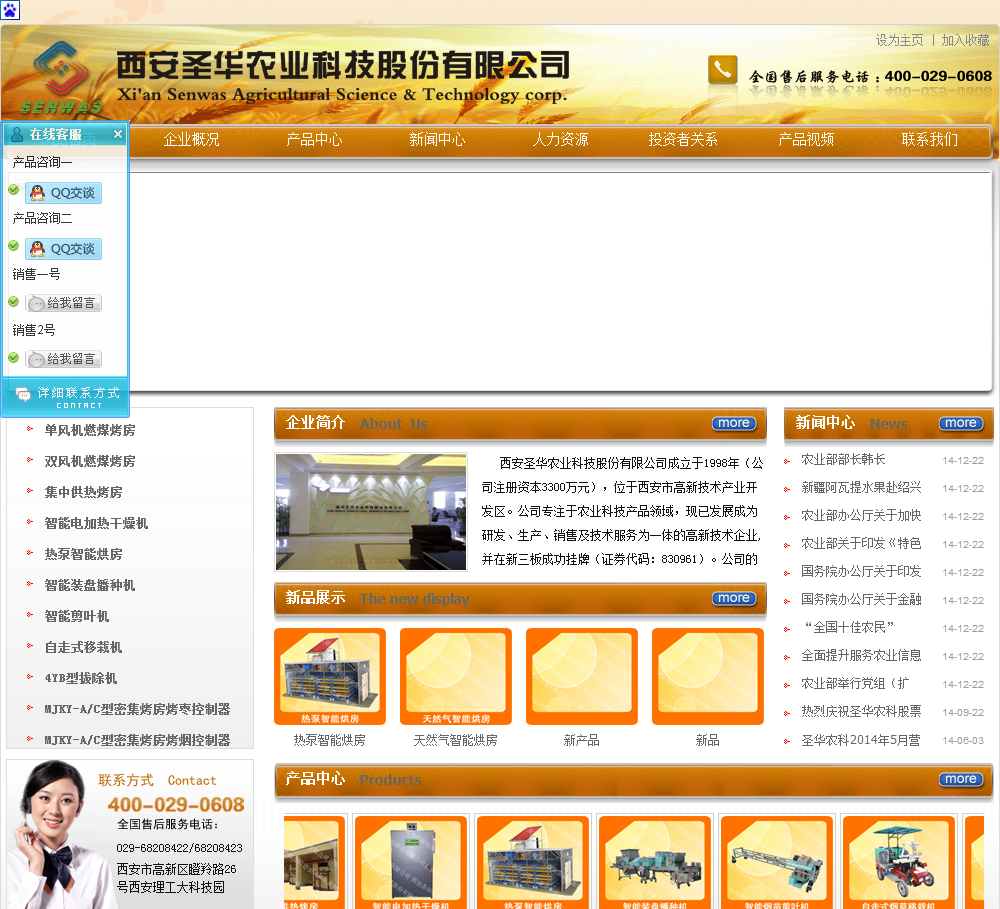The image size is (1000, 909).
Task: Open 智能剪叶机 in product list
Action: [x=77, y=616]
